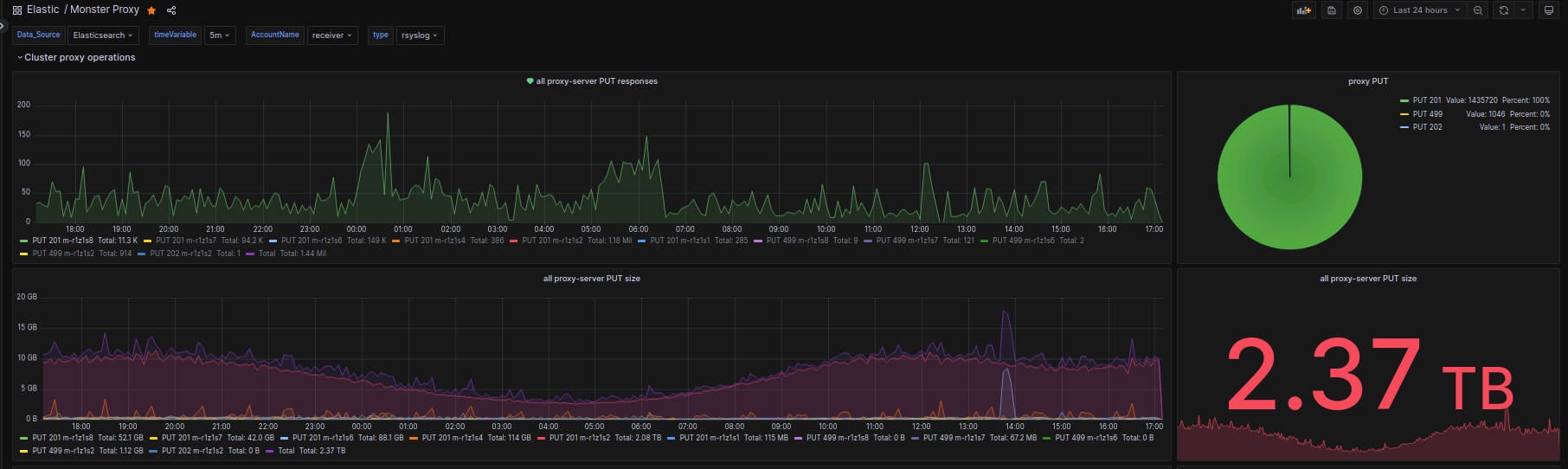Image resolution: width=1568 pixels, height=469 pixels.
Task: Expand the collapsed side menu arrow
Action: click(3, 26)
